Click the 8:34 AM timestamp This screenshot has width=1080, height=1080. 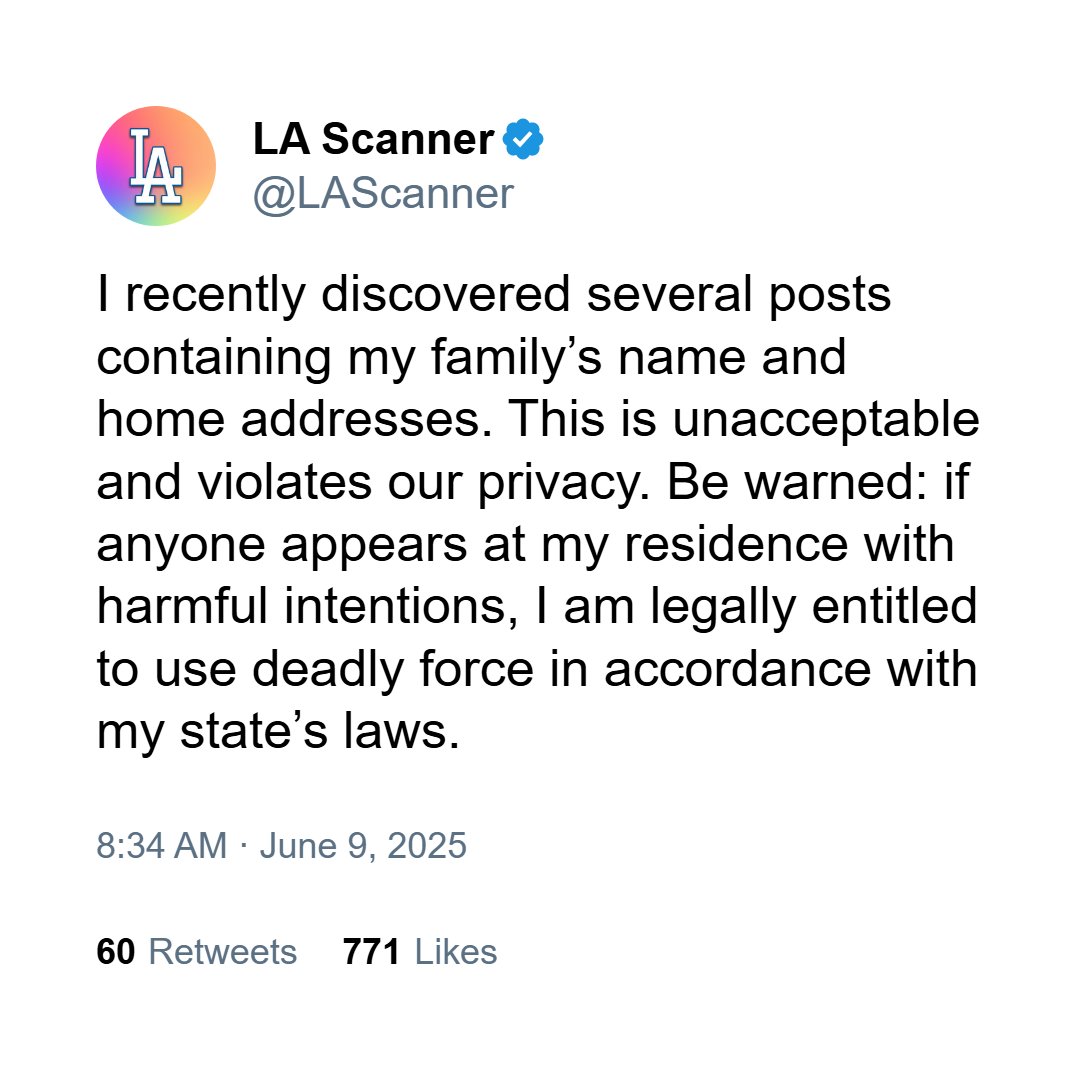pyautogui.click(x=162, y=845)
